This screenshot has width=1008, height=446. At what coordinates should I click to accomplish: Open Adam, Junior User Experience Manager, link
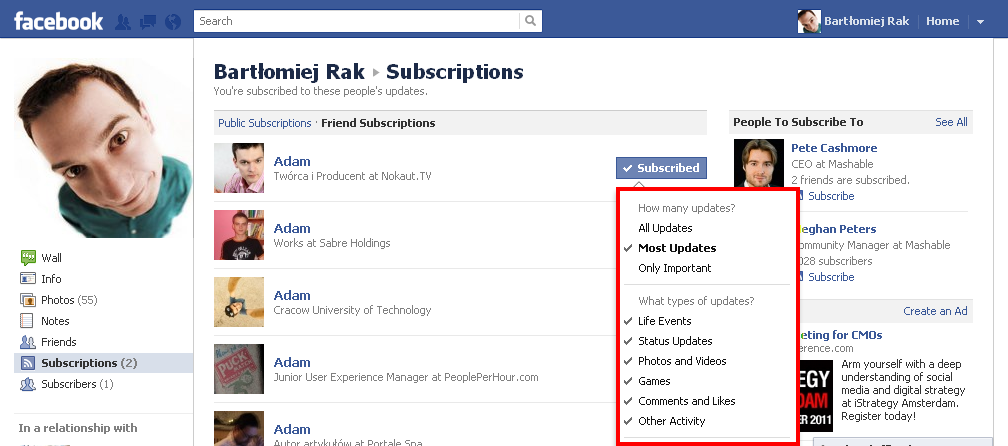pyautogui.click(x=292, y=362)
